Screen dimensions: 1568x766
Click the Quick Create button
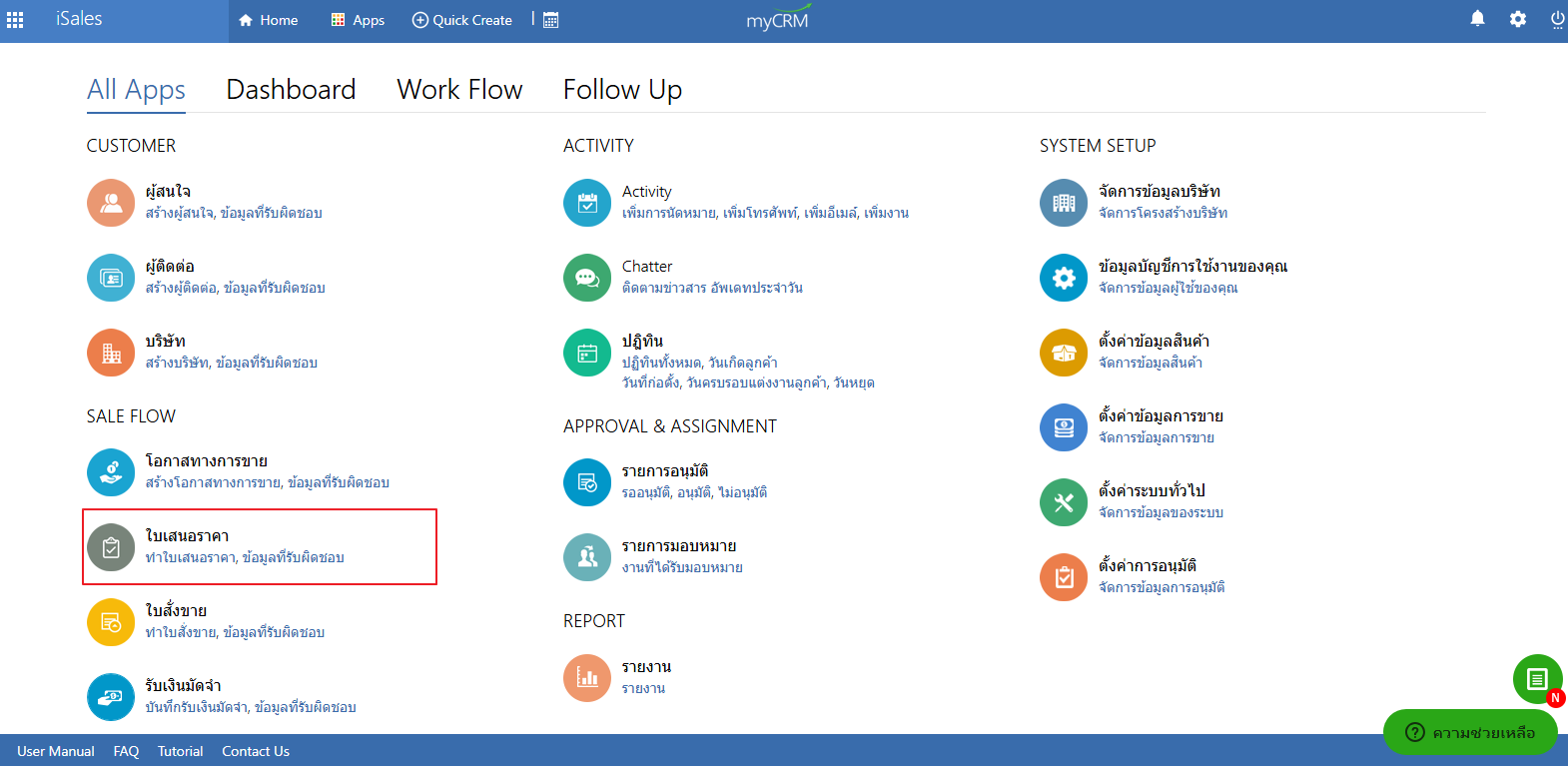pyautogui.click(x=462, y=20)
